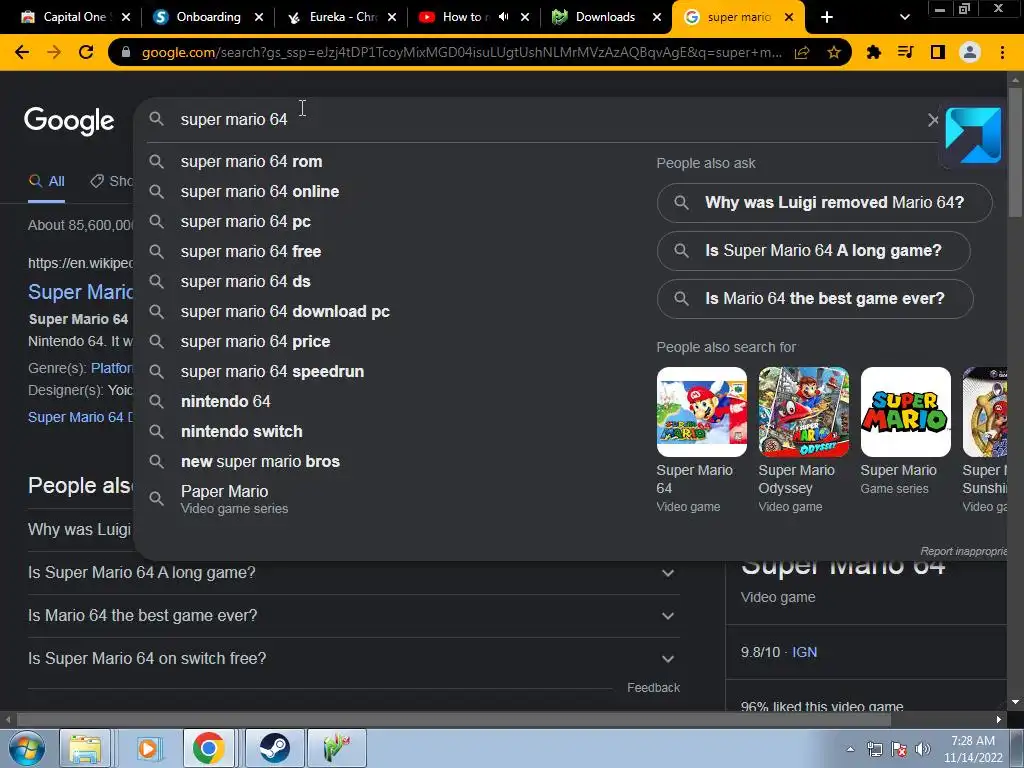This screenshot has width=1024, height=768.
Task: Open the Super Mario 64 video game thumbnail
Action: [701, 412]
